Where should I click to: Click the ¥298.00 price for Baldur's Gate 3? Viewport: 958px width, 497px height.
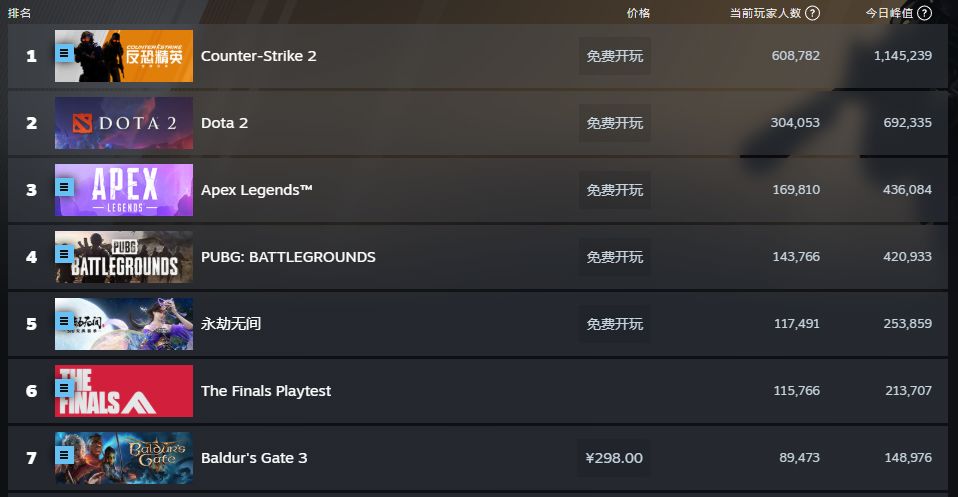[614, 458]
